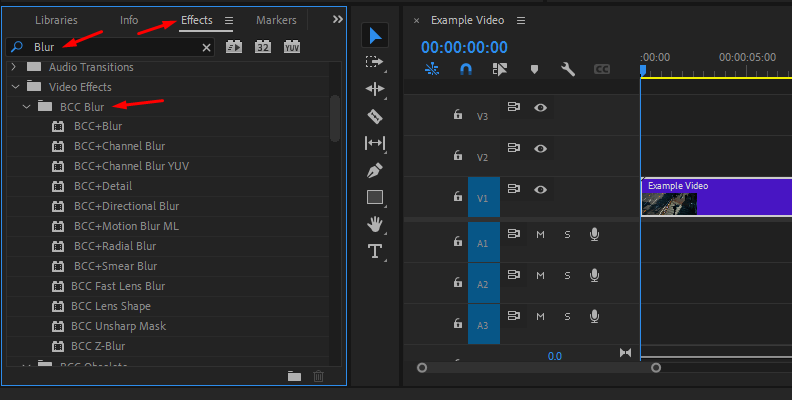Image resolution: width=792 pixels, height=400 pixels.
Task: Switch to the Markers tab
Action: coord(276,20)
